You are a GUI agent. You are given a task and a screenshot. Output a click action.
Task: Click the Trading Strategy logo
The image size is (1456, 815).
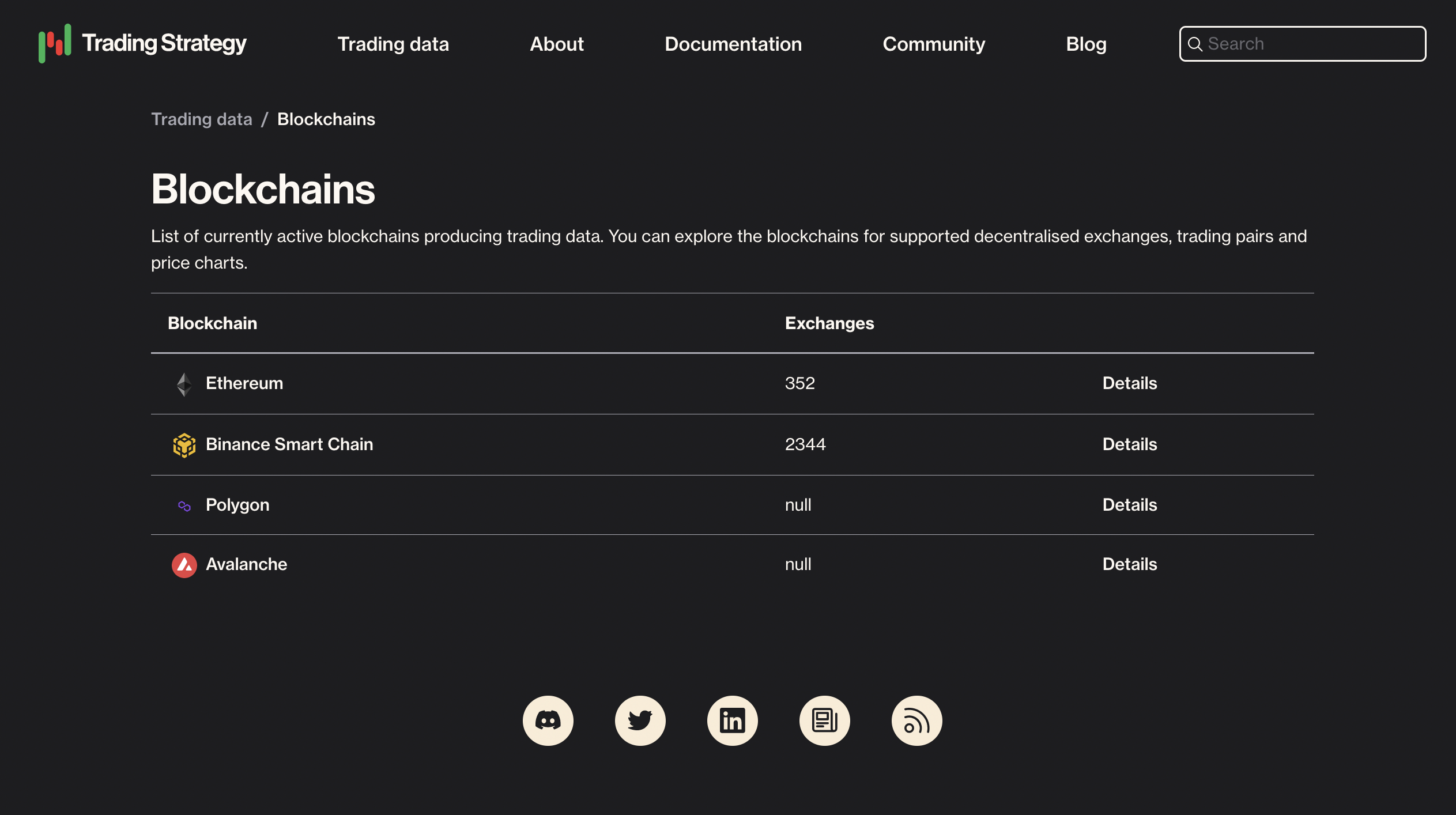click(142, 43)
